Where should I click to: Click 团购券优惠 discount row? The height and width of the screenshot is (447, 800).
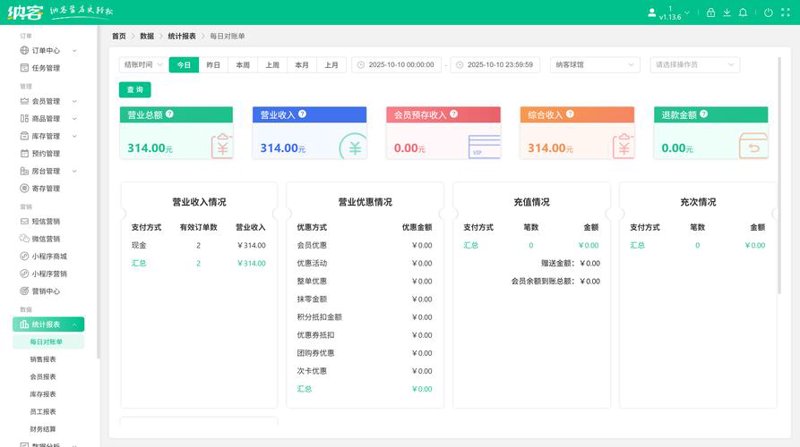364,353
